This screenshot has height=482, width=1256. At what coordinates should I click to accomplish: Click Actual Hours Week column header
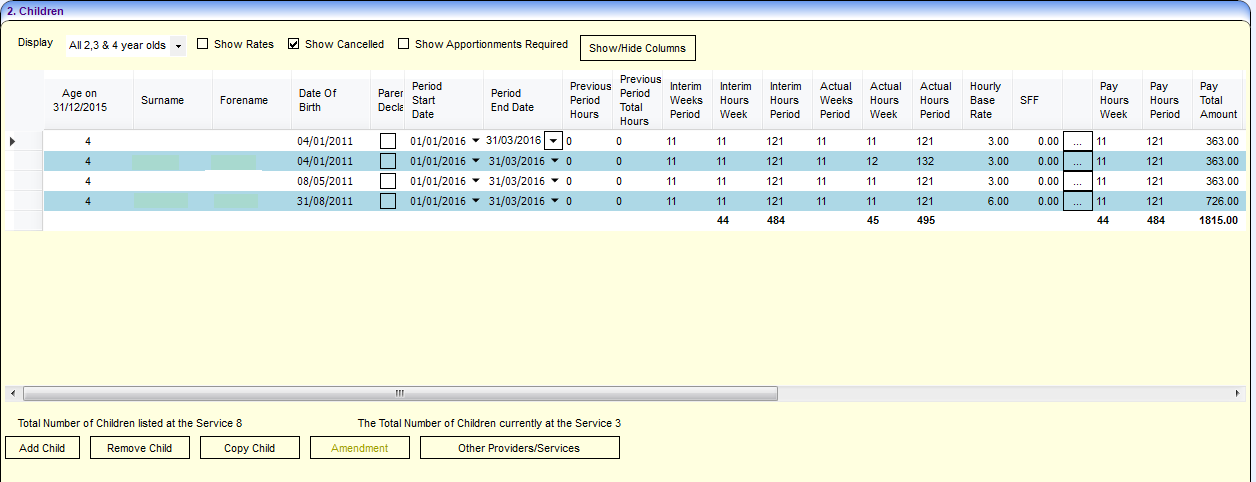886,100
